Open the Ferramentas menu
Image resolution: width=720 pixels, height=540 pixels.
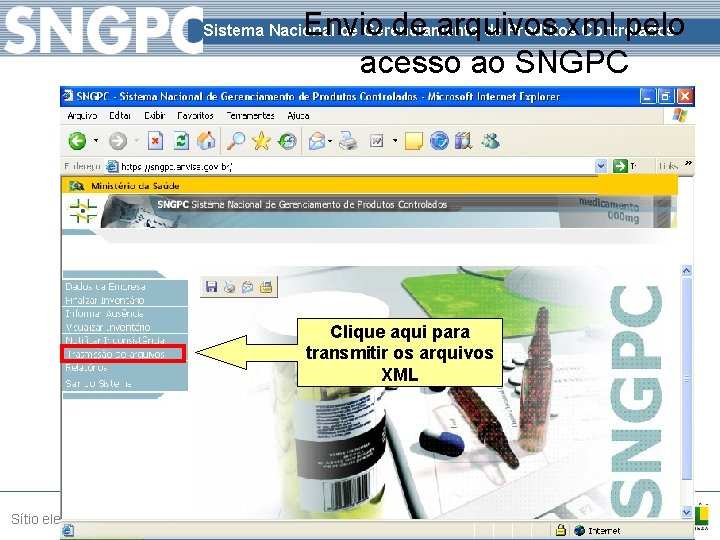click(x=250, y=116)
